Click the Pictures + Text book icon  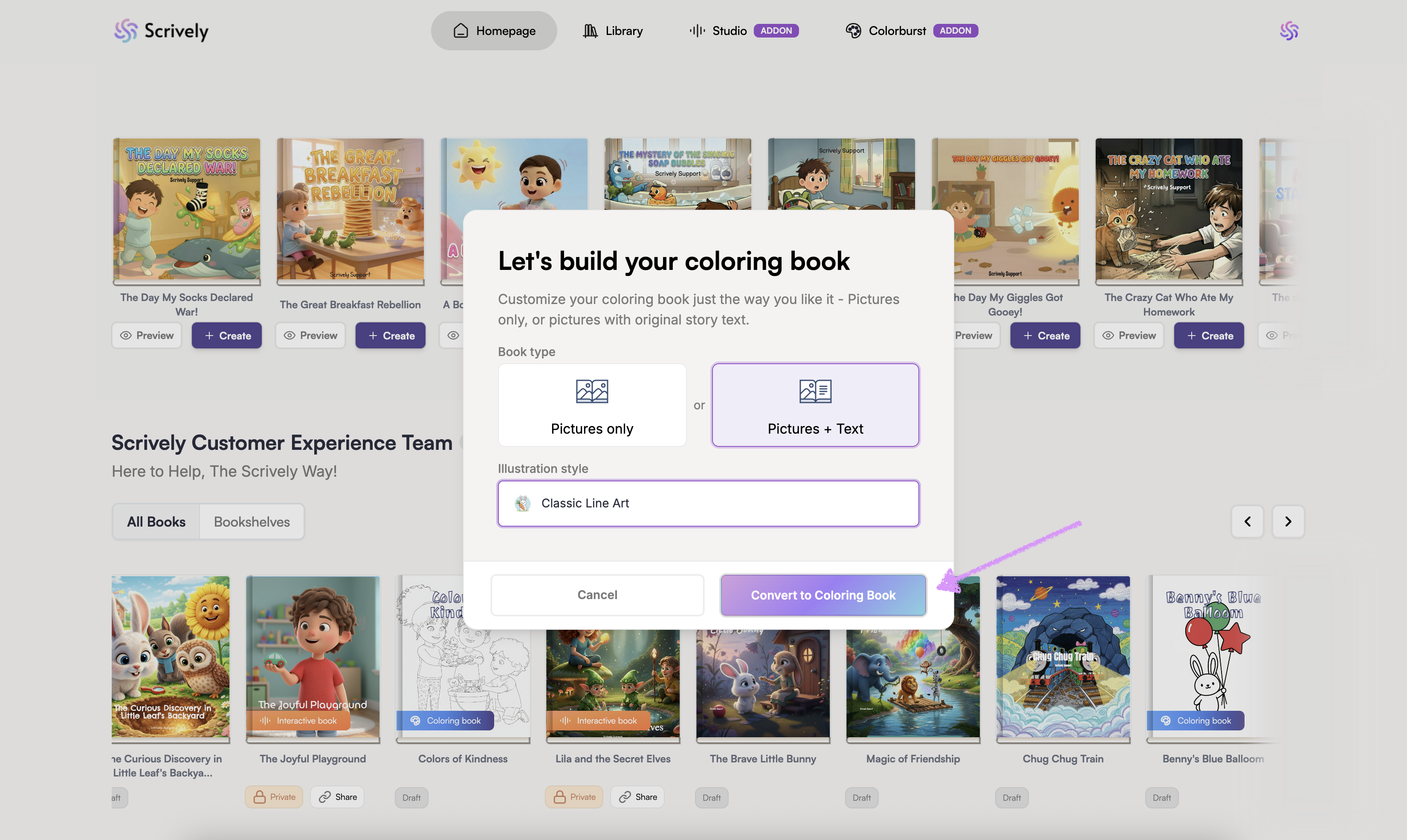(x=815, y=391)
